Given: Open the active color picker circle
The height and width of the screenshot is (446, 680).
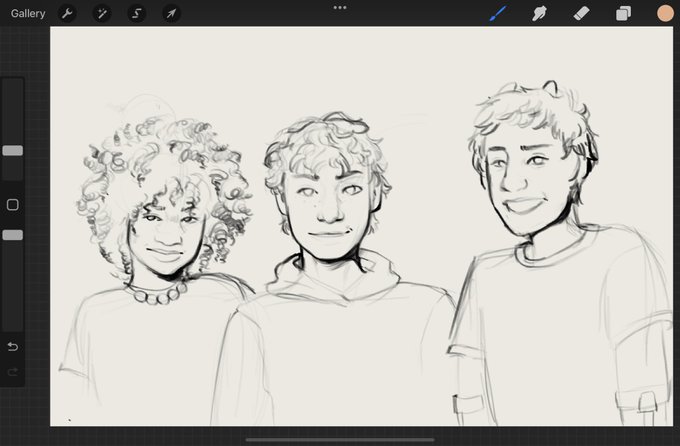Looking at the screenshot, I should 665,13.
